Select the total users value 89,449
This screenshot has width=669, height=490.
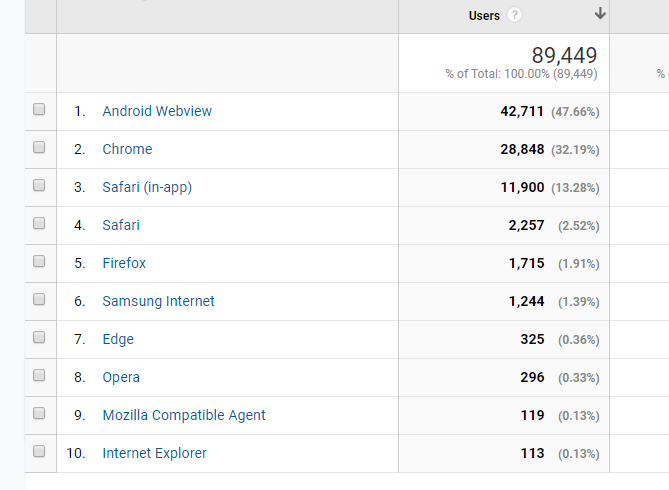coord(564,55)
